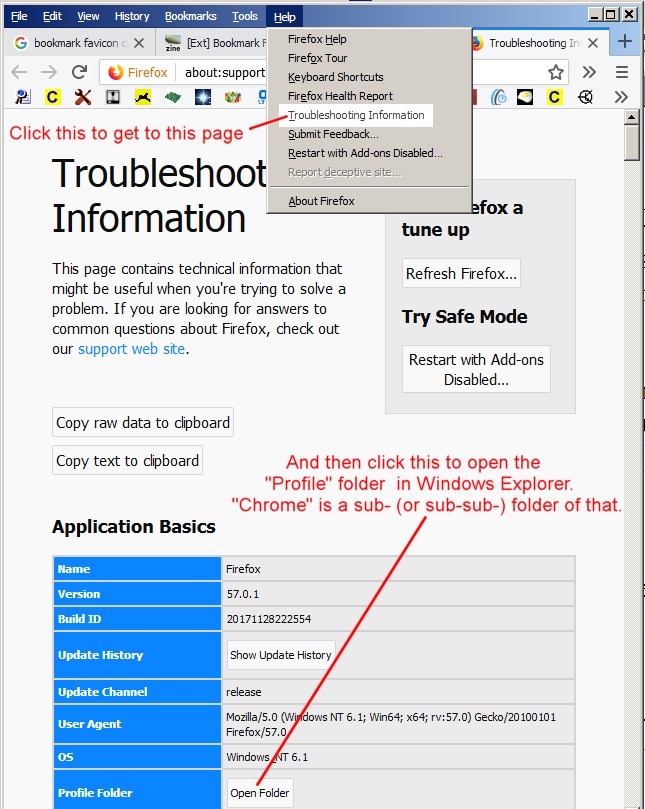
Task: Click the Name value Firefox cell
Action: [398, 569]
